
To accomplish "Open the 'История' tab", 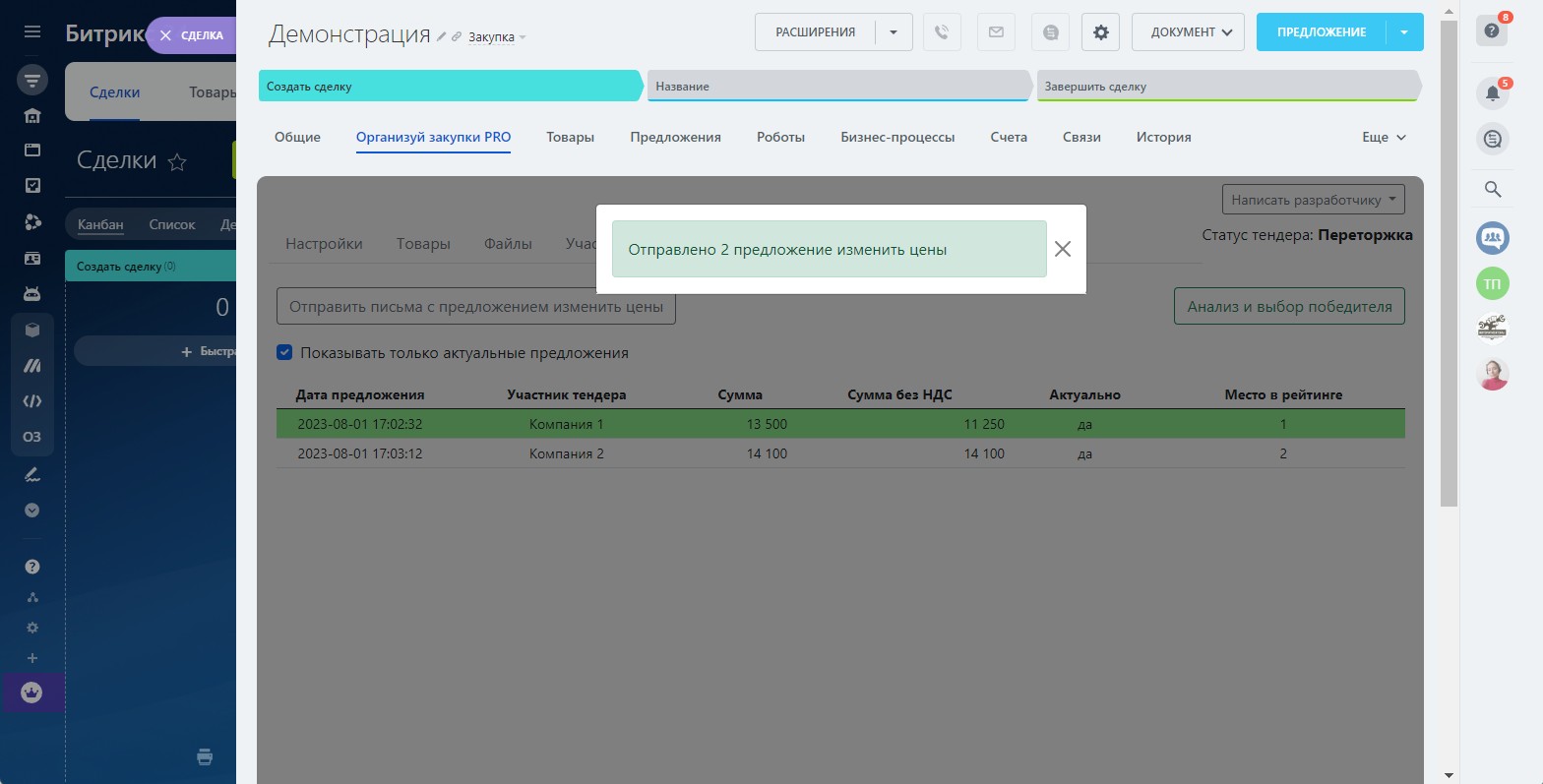I will (x=1163, y=138).
